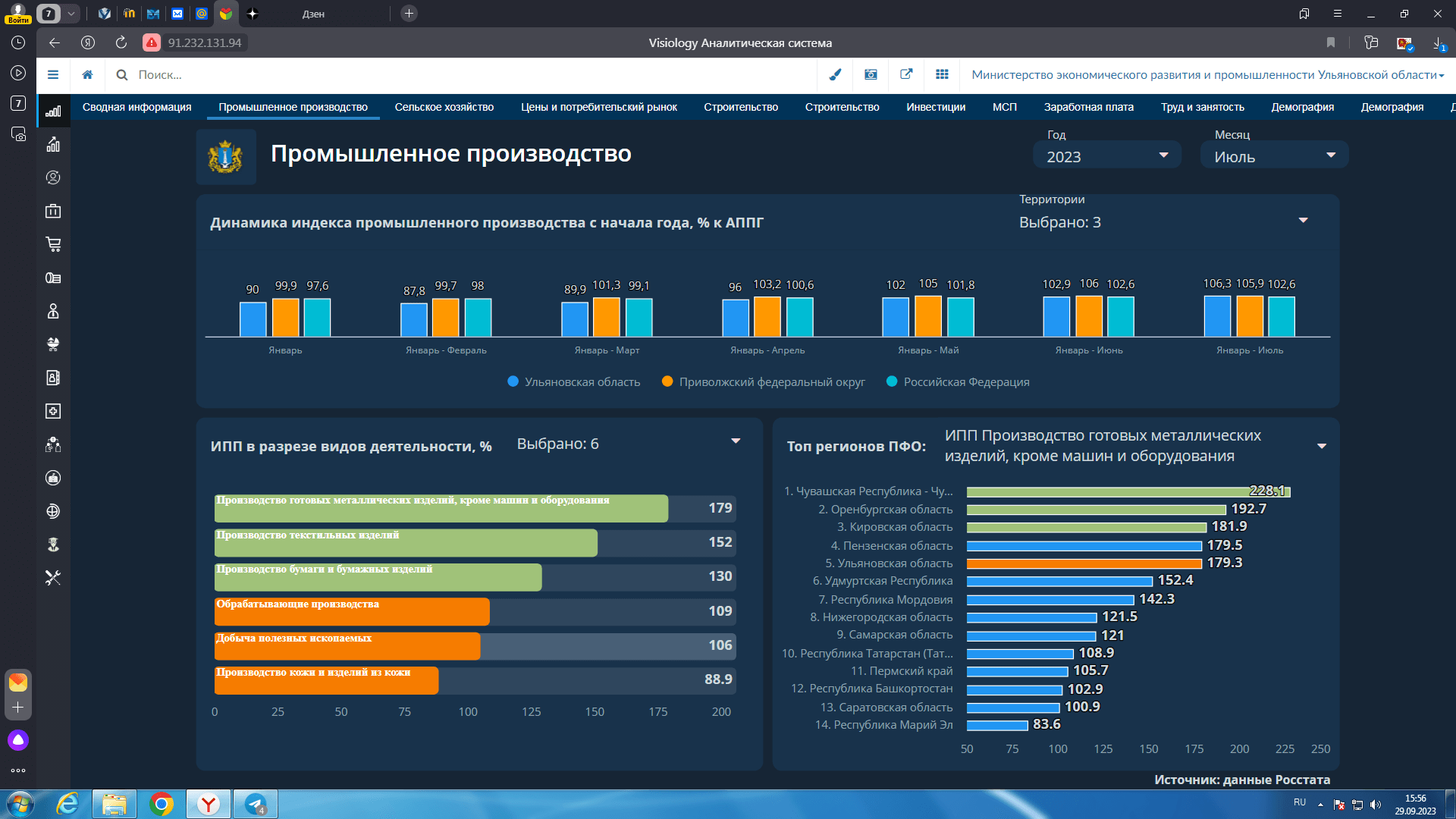Click the RU language indicator in tray
Viewport: 1456px width, 819px height.
[x=1300, y=802]
